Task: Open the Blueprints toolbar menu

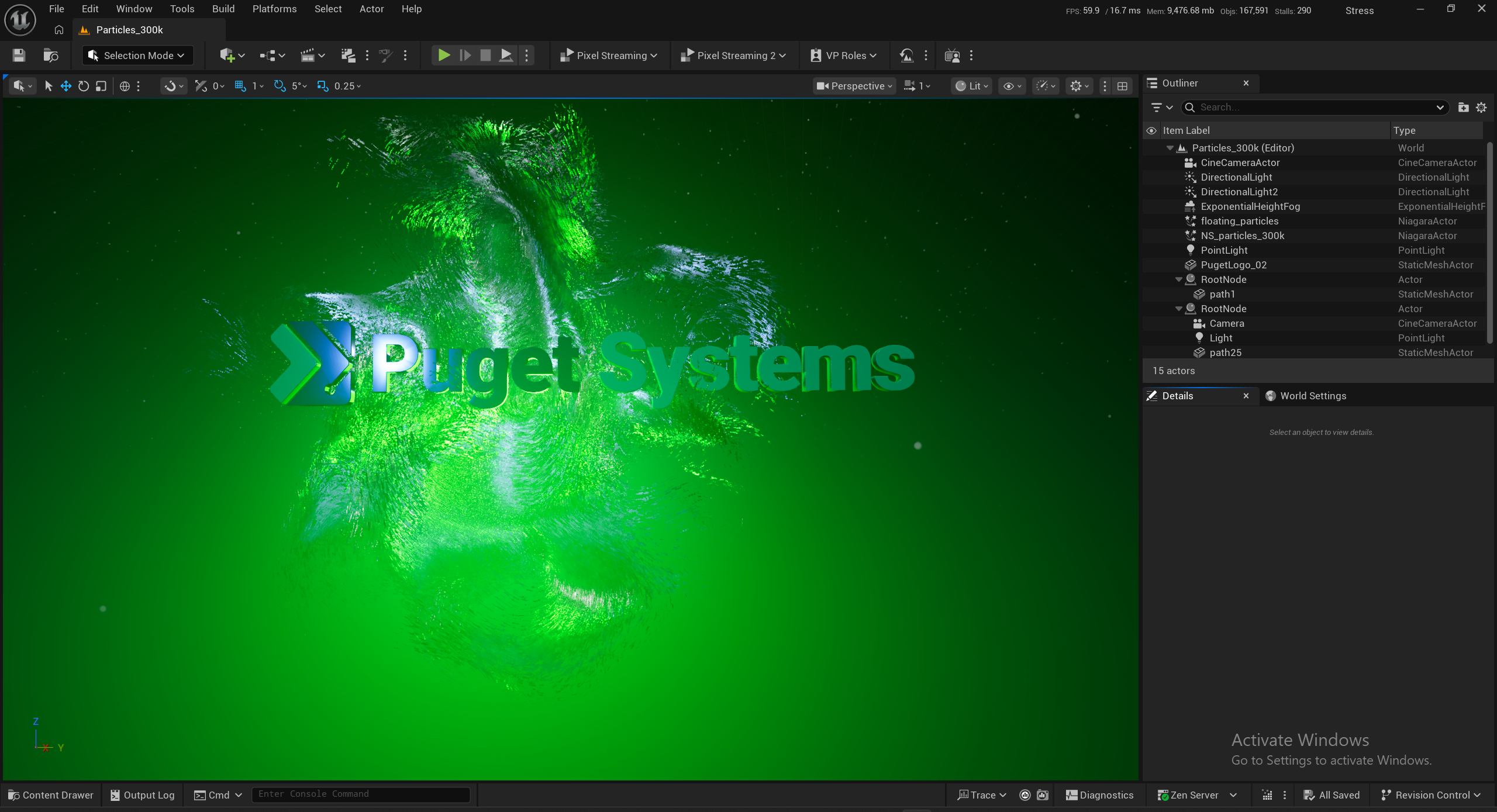Action: [273, 56]
